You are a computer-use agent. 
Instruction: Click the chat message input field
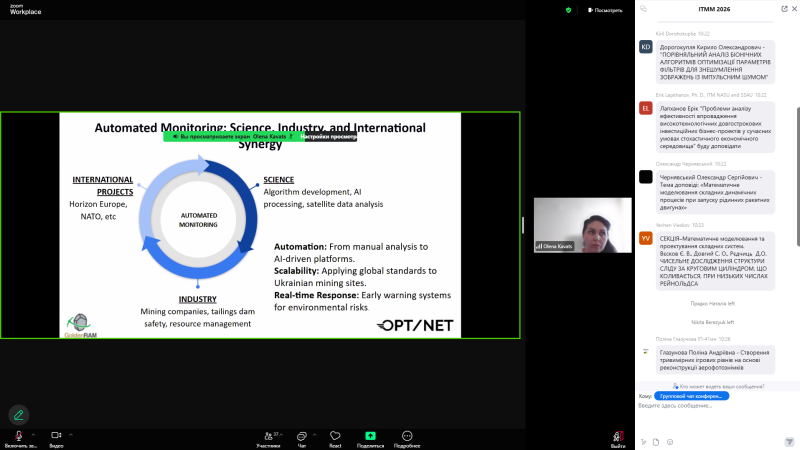pos(715,406)
